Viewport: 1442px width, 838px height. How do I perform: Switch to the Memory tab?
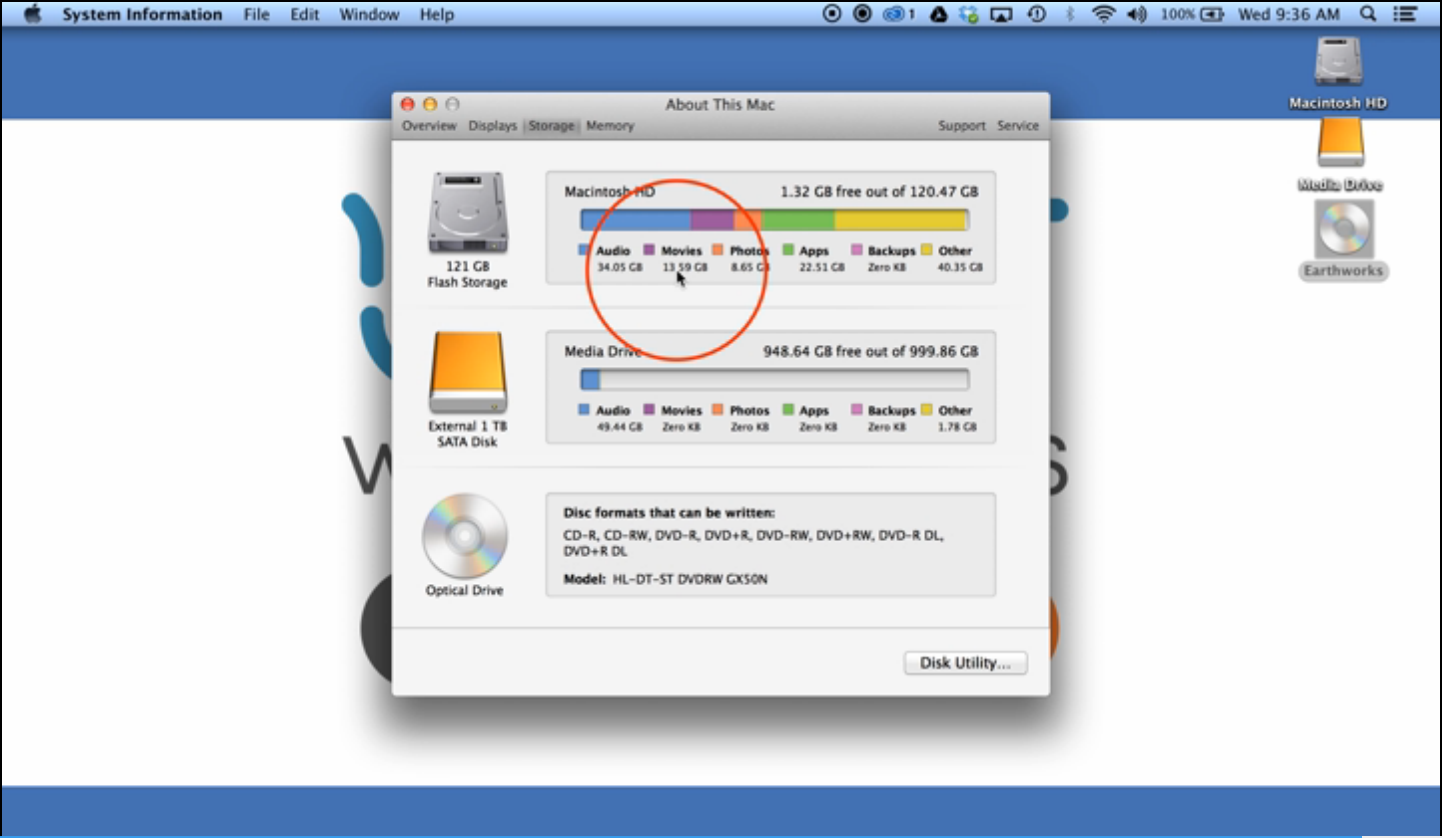(x=610, y=126)
